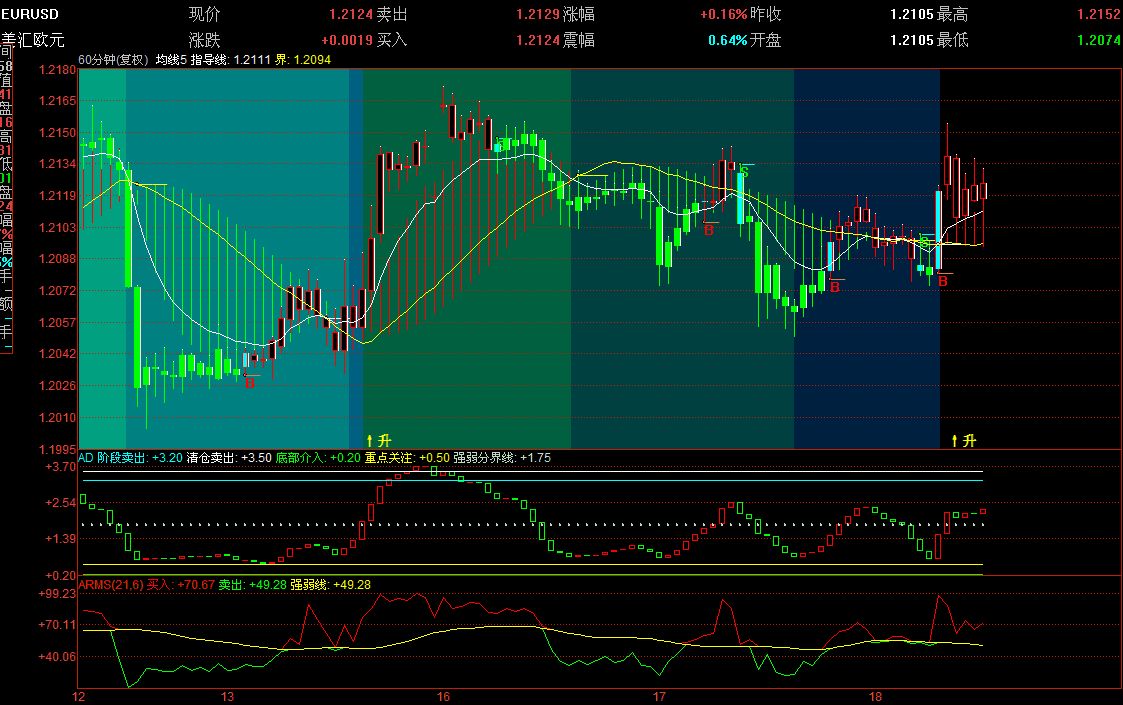This screenshot has width=1123, height=705.
Task: Click the last yellow 升 arrow marker
Action: tap(964, 441)
